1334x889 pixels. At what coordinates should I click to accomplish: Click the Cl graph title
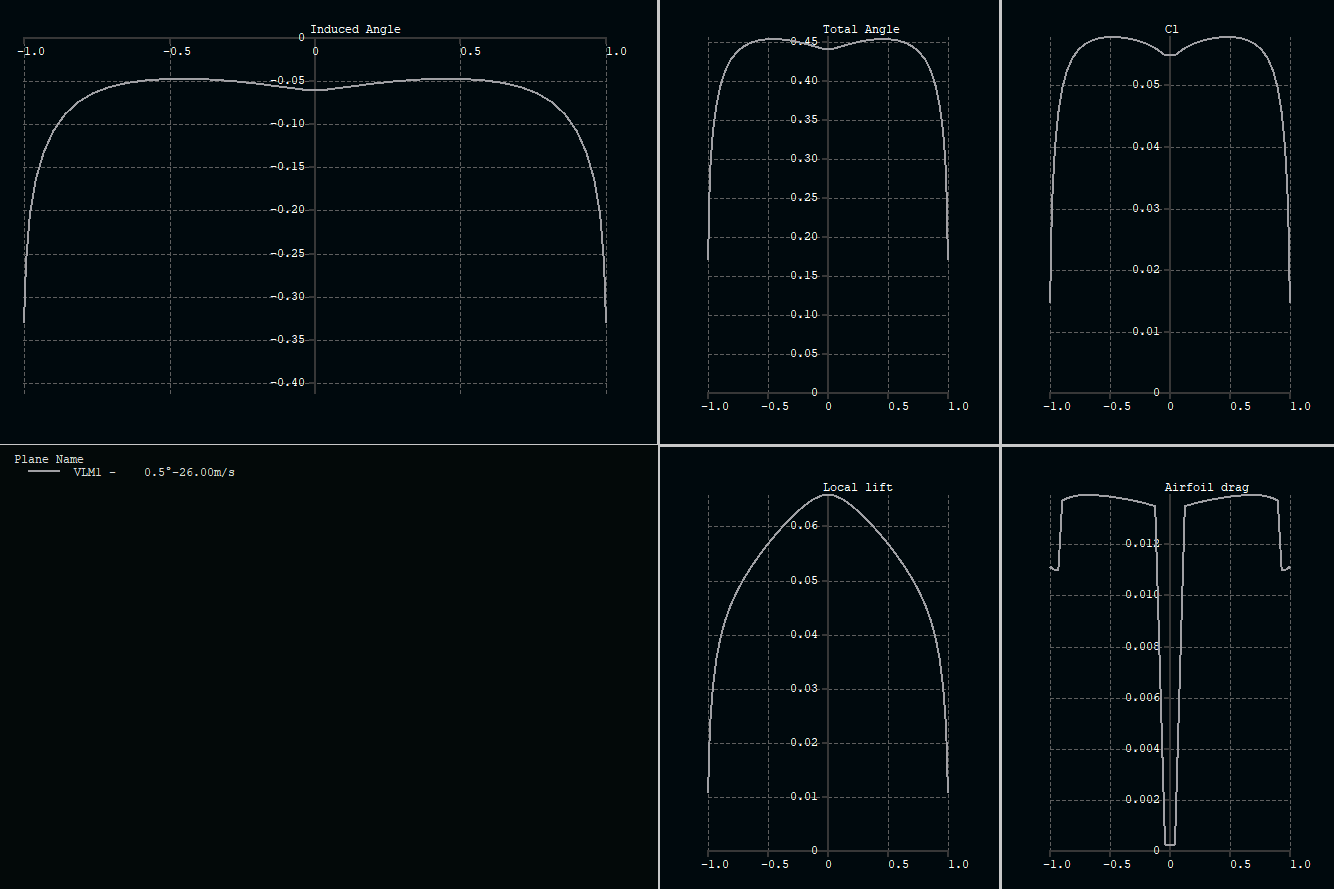1172,29
